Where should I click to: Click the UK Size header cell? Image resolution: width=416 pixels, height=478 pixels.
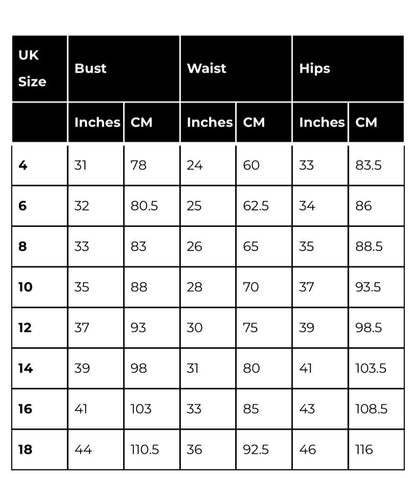(x=40, y=69)
